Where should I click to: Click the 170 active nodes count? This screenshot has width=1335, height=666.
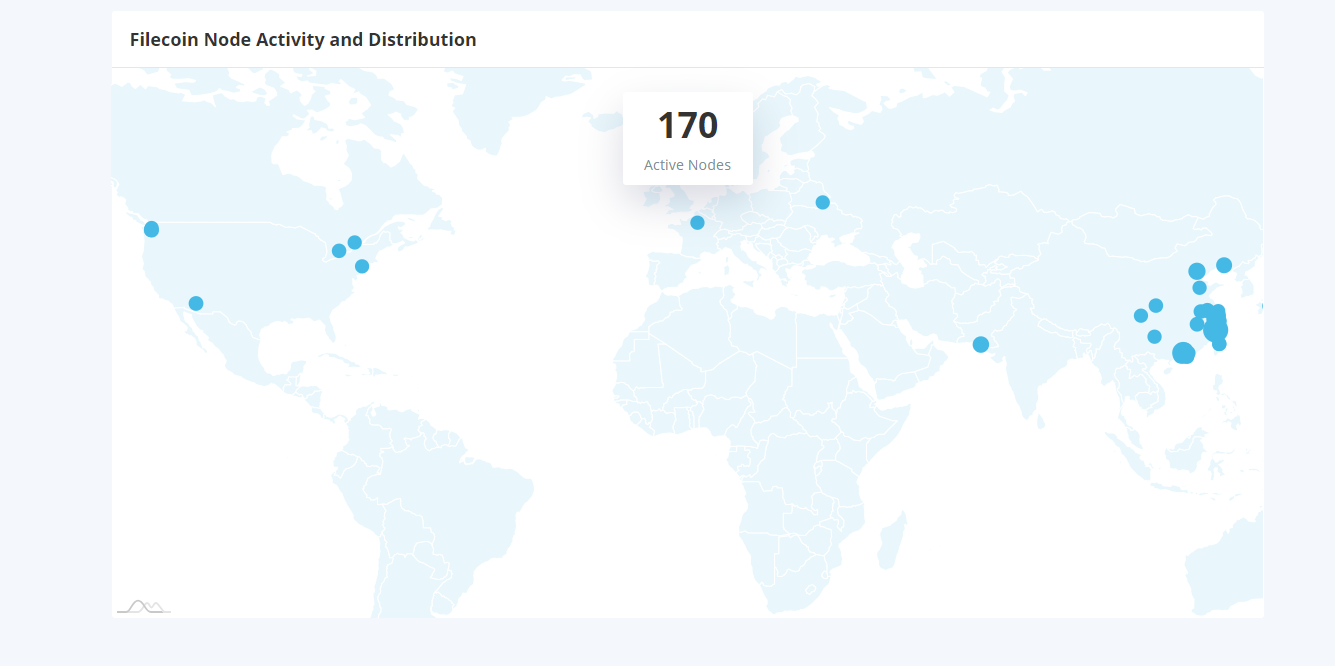[688, 125]
